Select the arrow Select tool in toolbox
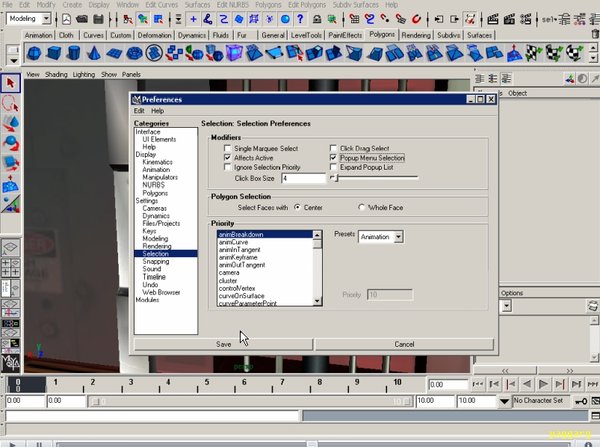Image resolution: width=600 pixels, height=447 pixels. 11,83
